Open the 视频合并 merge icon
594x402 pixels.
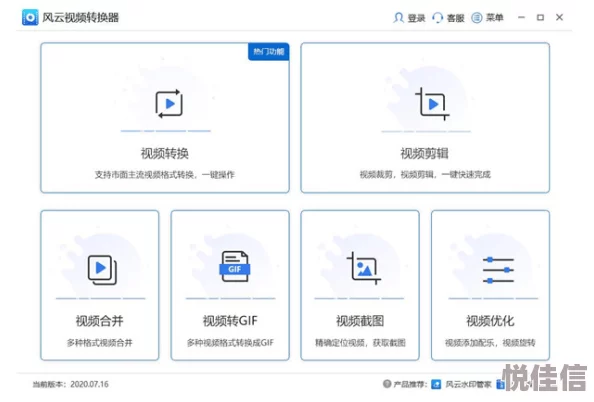pyautogui.click(x=102, y=270)
